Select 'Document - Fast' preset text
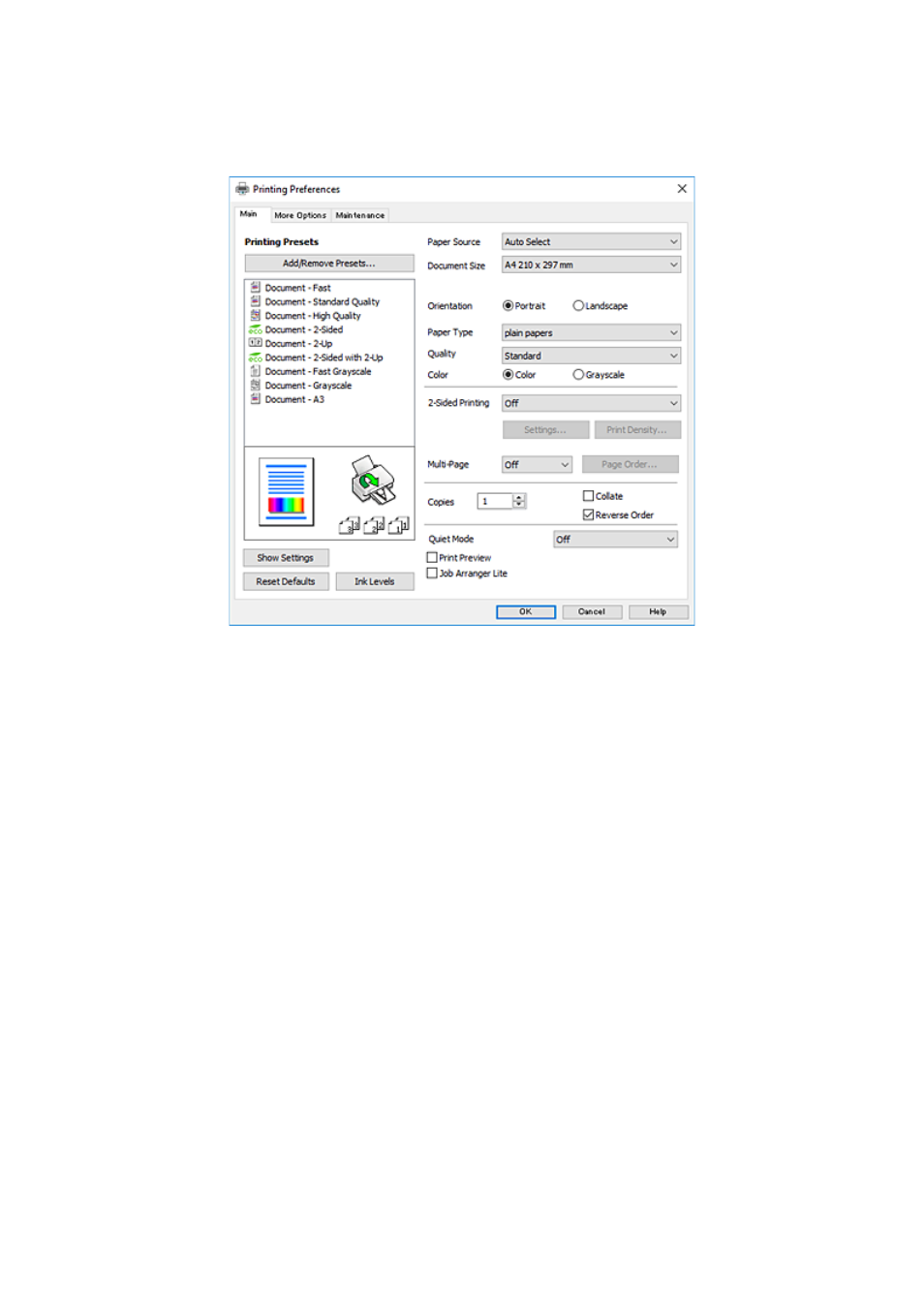The image size is (924, 1308). 297,288
